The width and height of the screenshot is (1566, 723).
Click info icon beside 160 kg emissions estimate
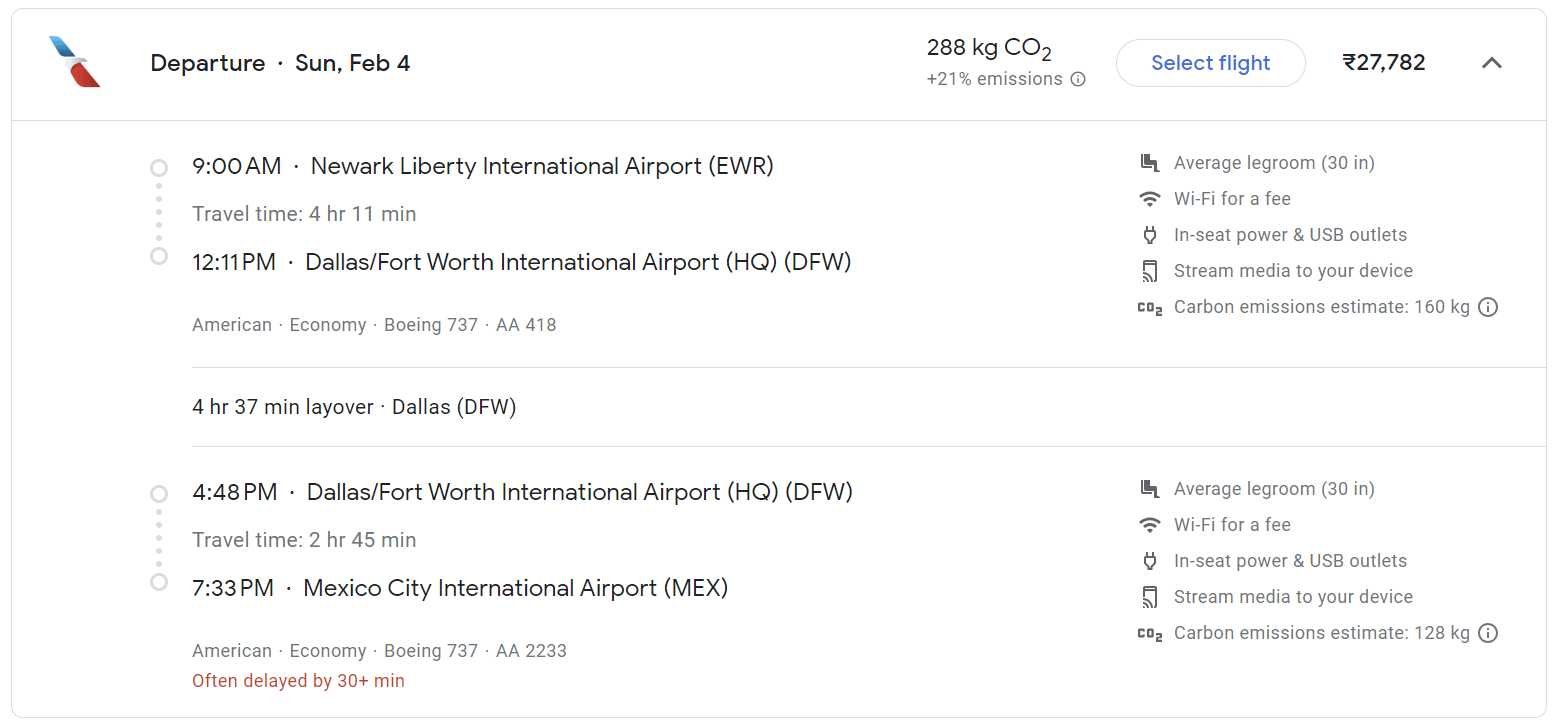[1488, 307]
